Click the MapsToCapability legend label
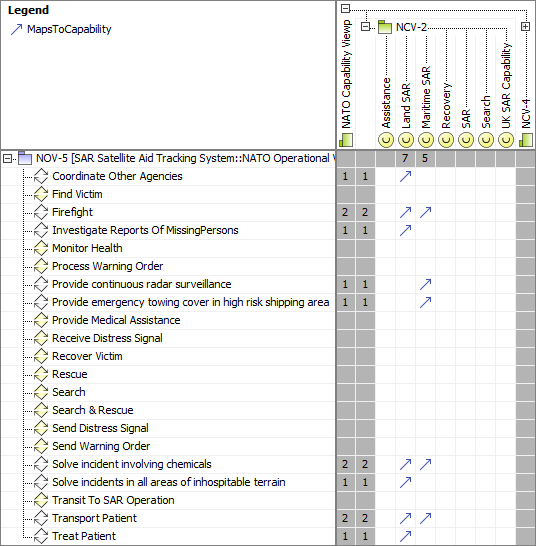The height and width of the screenshot is (546, 536). (x=69, y=30)
